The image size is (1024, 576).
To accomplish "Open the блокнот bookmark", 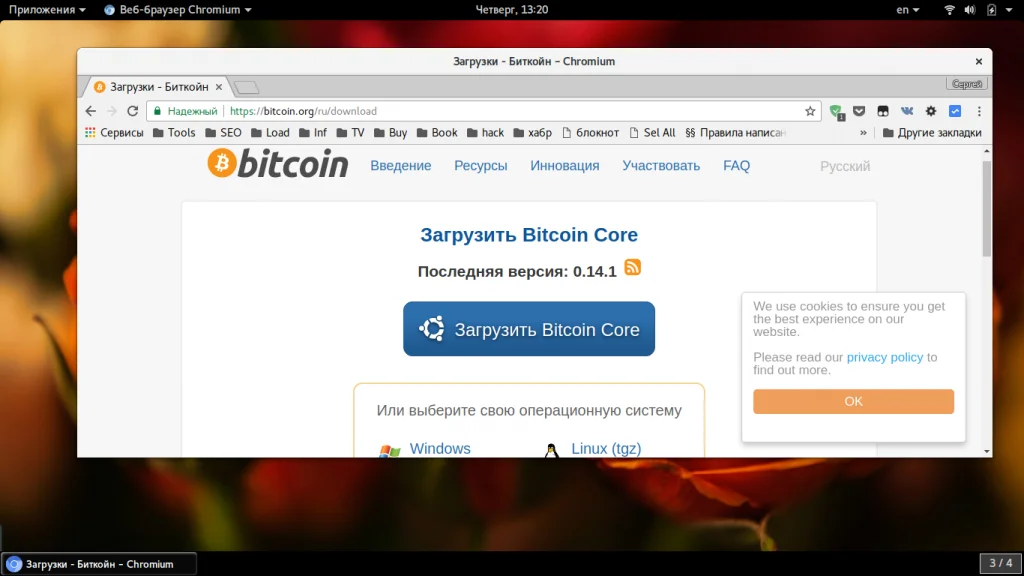I will tap(590, 133).
